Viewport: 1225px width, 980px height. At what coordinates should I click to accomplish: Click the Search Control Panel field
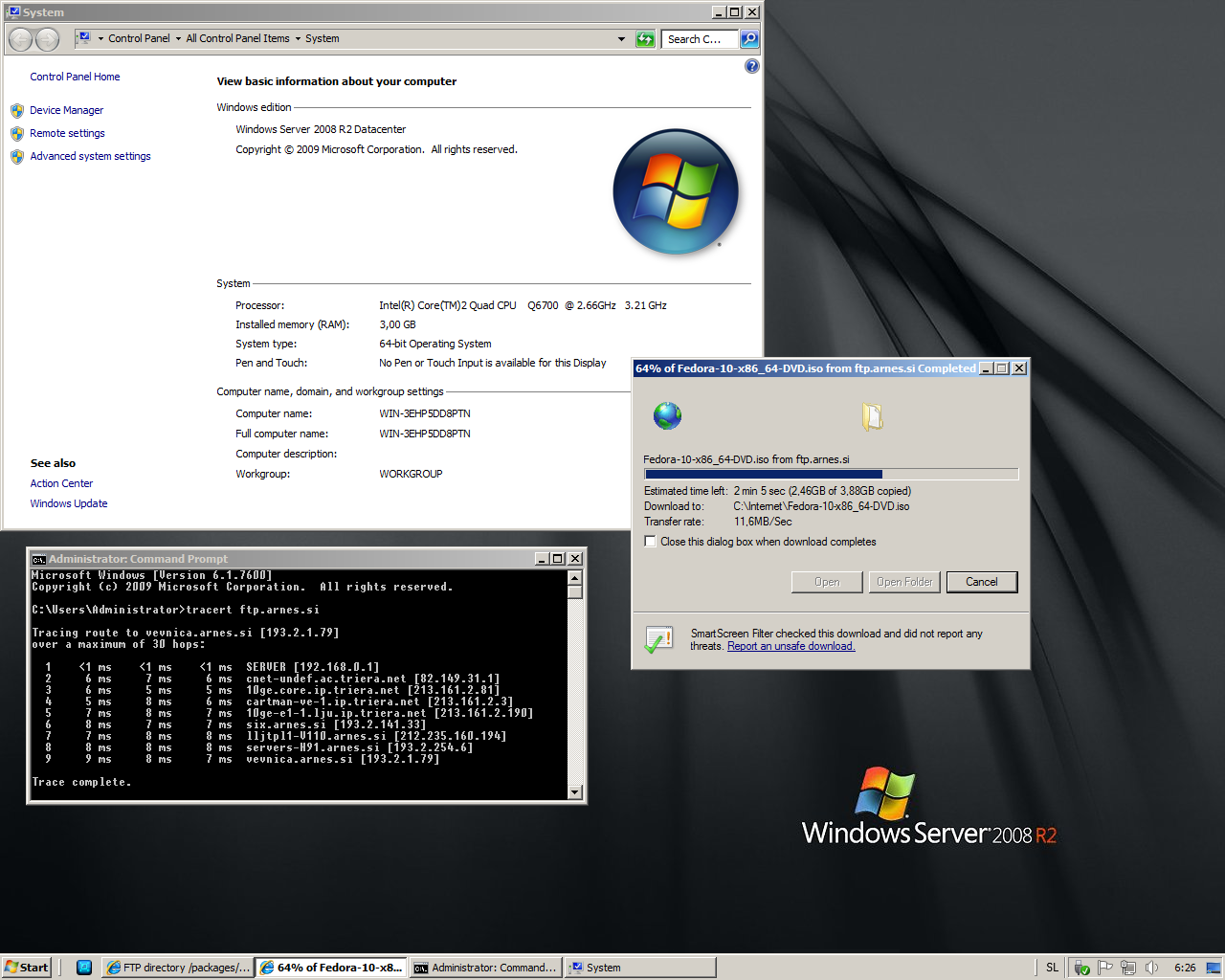pyautogui.click(x=699, y=39)
